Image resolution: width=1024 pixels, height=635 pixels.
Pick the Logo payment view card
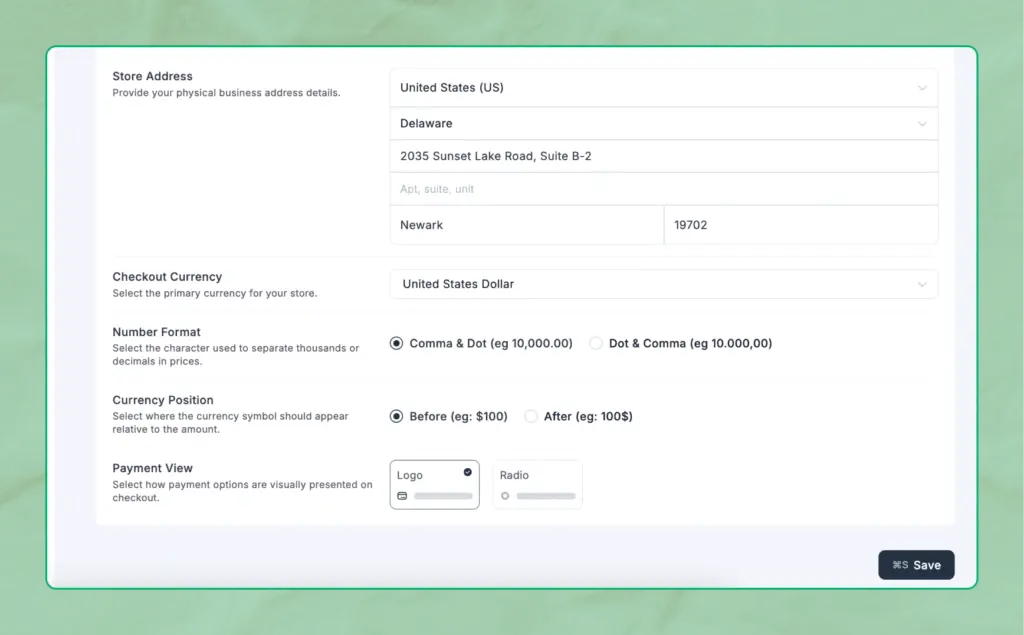[x=434, y=484]
